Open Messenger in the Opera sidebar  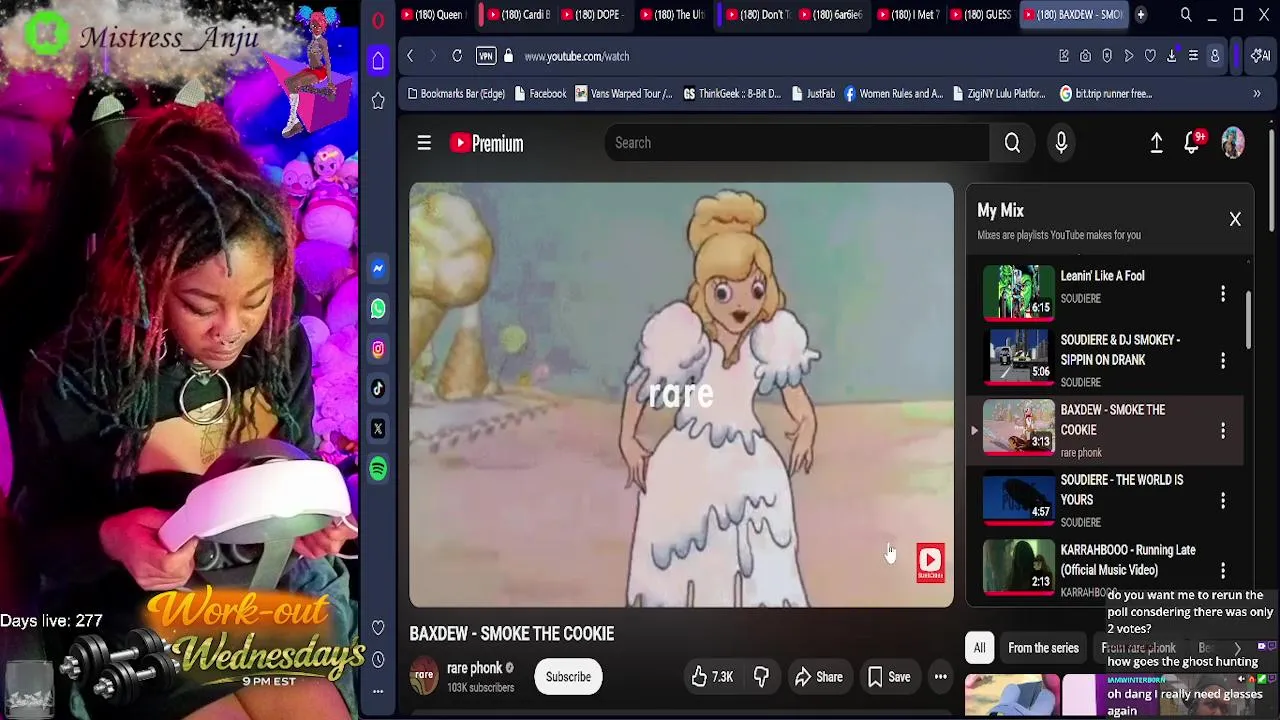tap(378, 268)
